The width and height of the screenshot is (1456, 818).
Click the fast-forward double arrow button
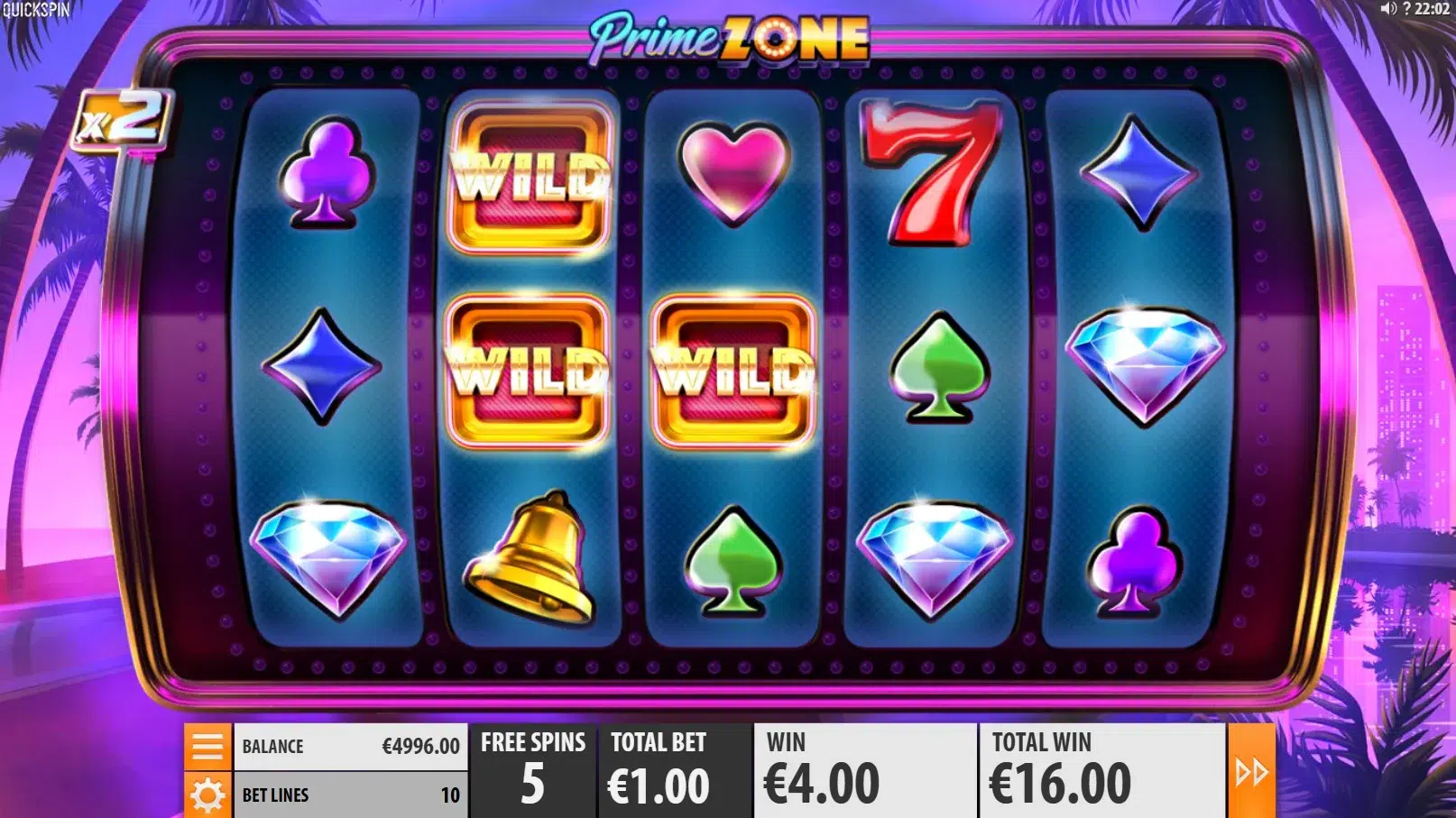pos(1251,772)
